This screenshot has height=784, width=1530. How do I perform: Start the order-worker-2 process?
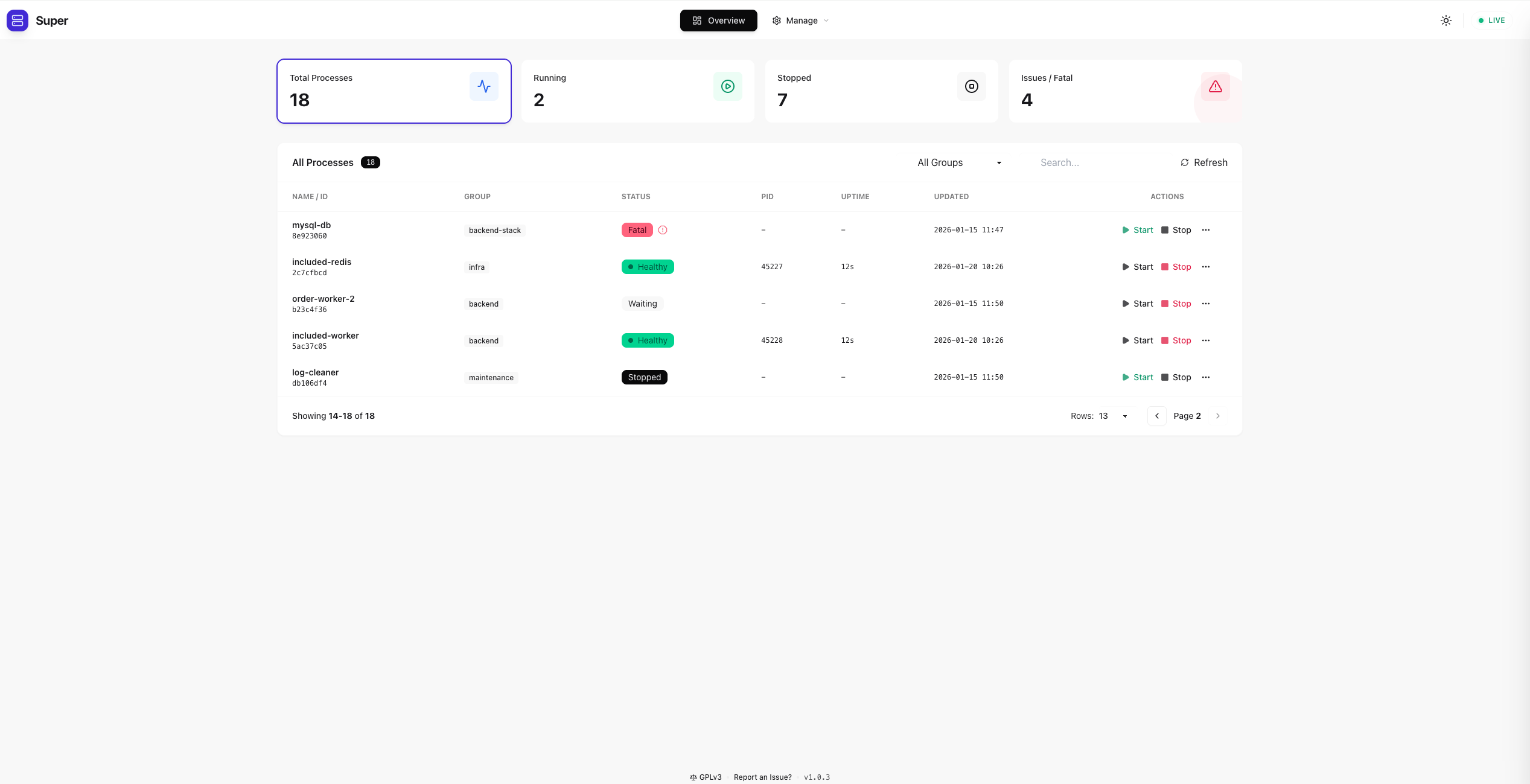click(x=1138, y=304)
